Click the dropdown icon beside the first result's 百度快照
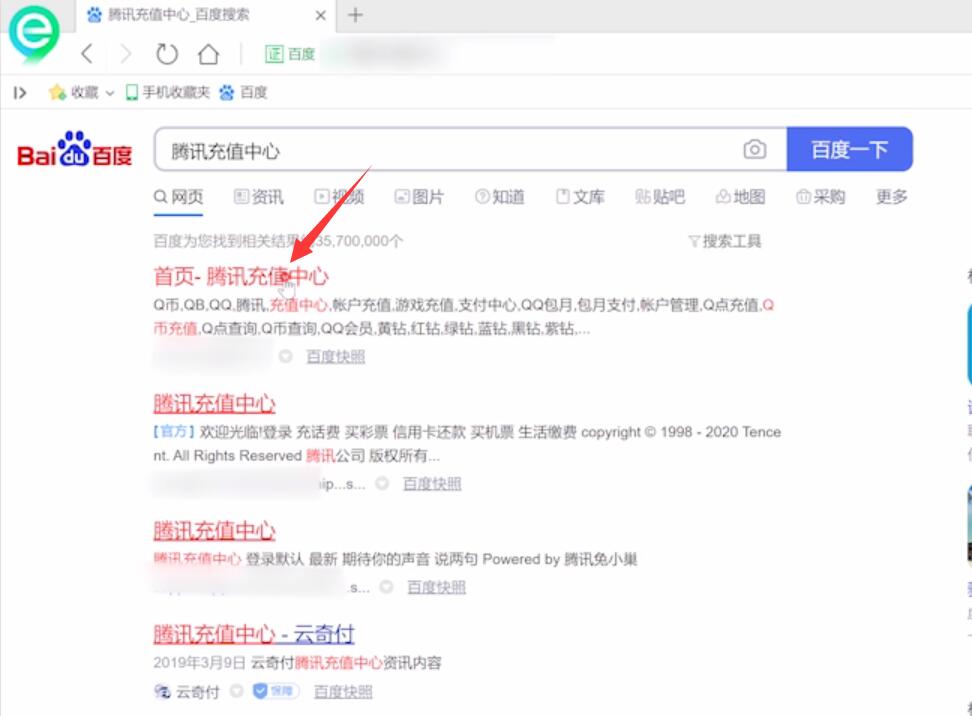 click(286, 356)
